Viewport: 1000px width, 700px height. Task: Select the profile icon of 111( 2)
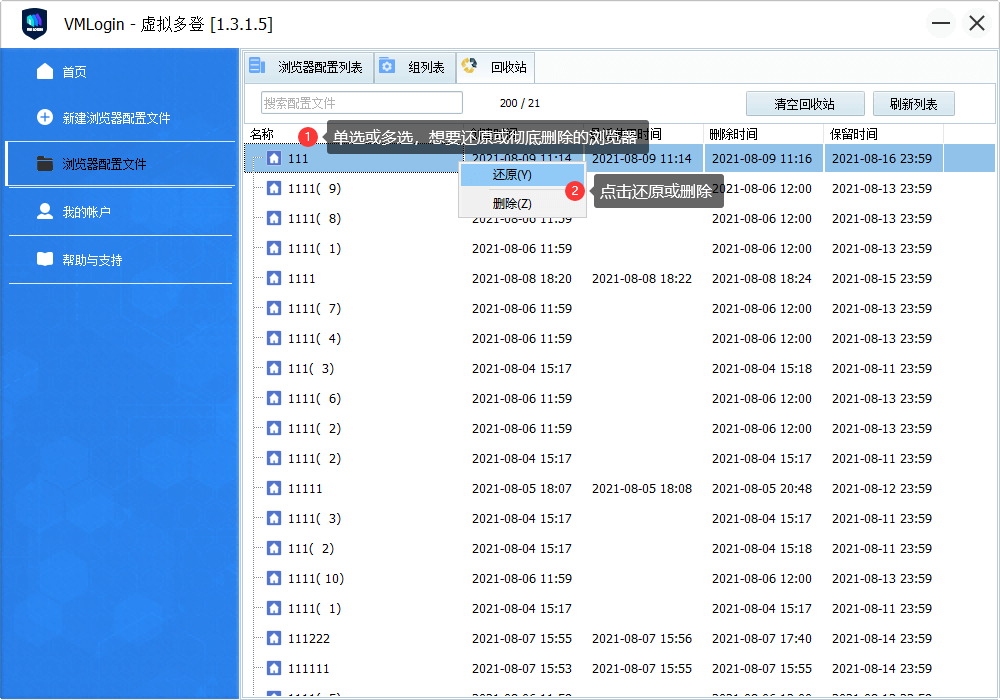[274, 548]
